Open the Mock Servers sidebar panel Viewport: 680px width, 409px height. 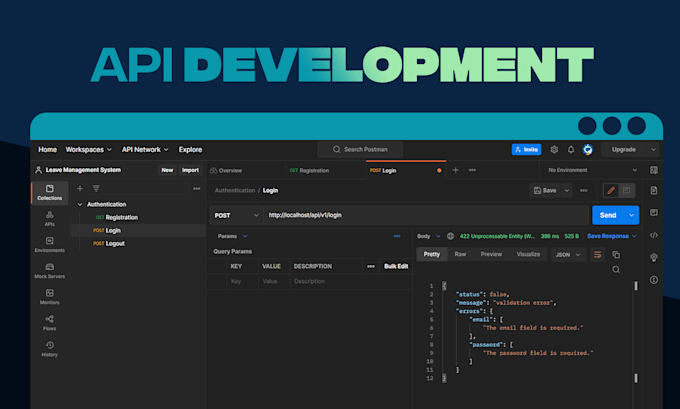click(x=49, y=271)
